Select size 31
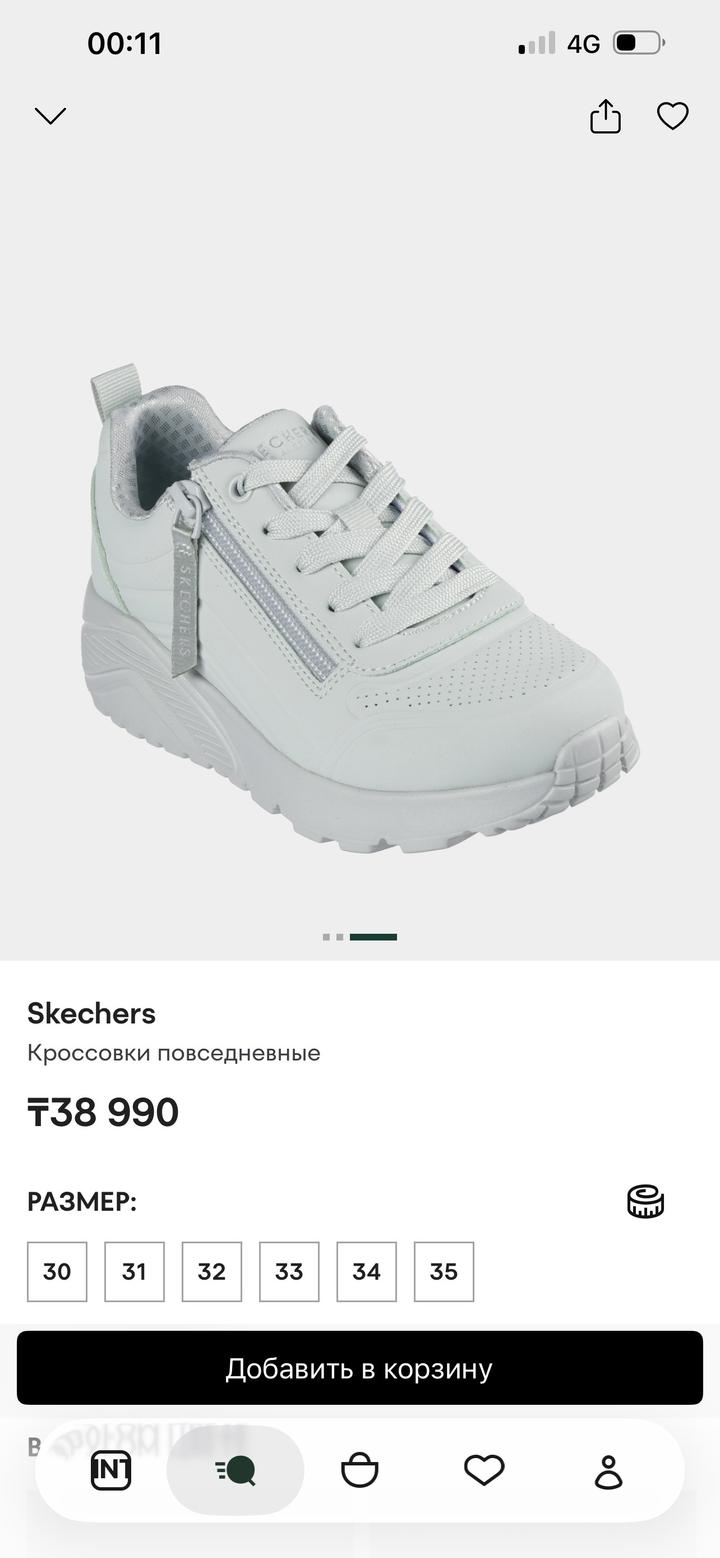The image size is (720, 1558). [134, 1272]
